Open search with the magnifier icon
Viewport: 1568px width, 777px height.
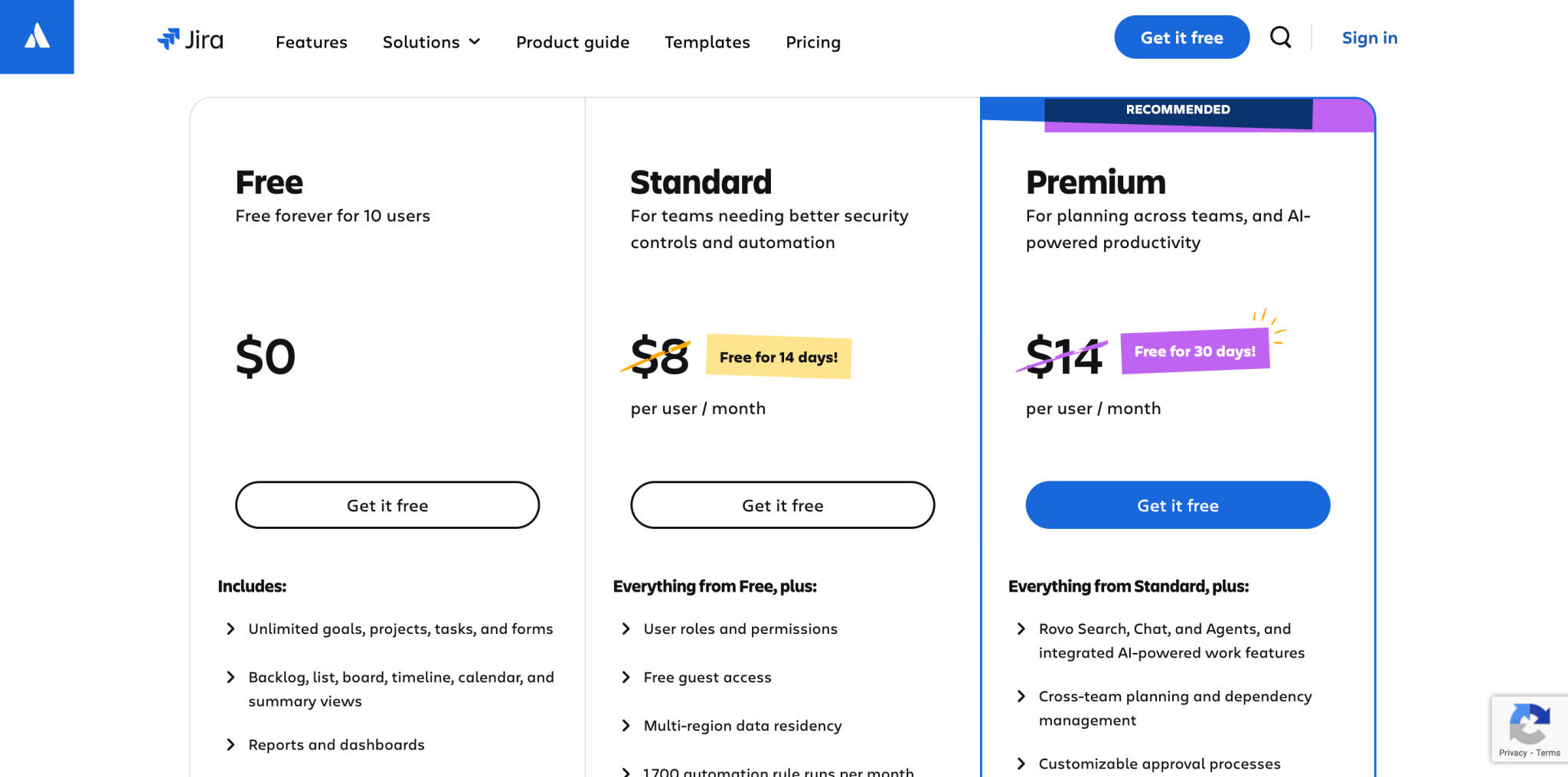click(1280, 37)
